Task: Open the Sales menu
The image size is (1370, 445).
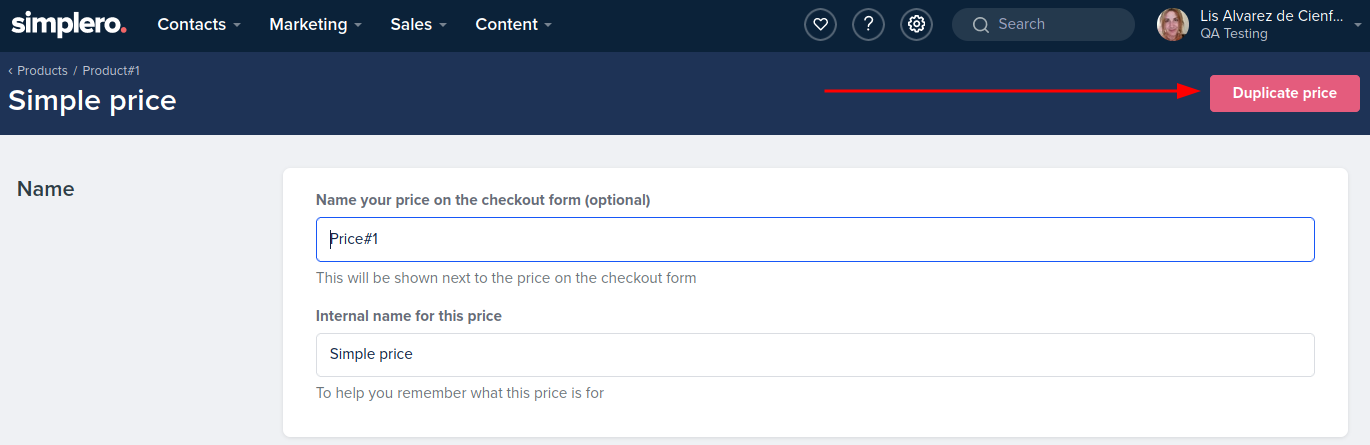Action: click(x=418, y=24)
